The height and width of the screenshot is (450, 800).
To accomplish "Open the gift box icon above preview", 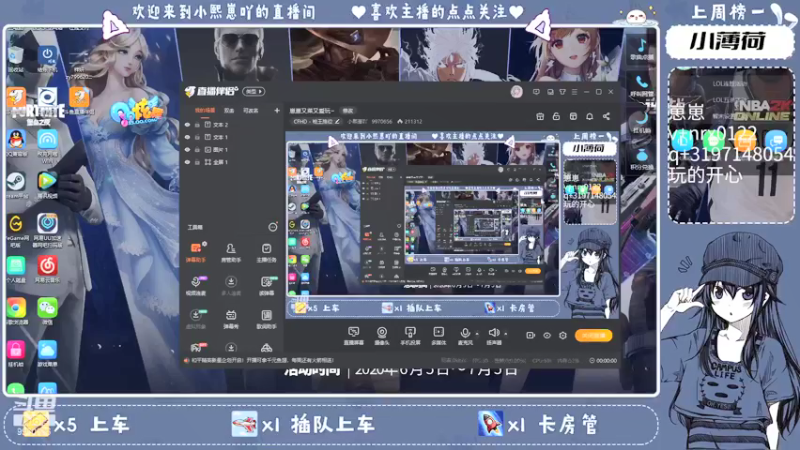I will [x=540, y=116].
